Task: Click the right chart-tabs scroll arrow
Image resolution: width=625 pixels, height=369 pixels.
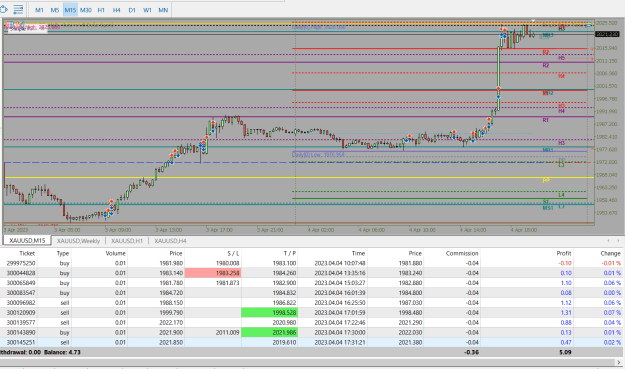Action: click(x=618, y=240)
